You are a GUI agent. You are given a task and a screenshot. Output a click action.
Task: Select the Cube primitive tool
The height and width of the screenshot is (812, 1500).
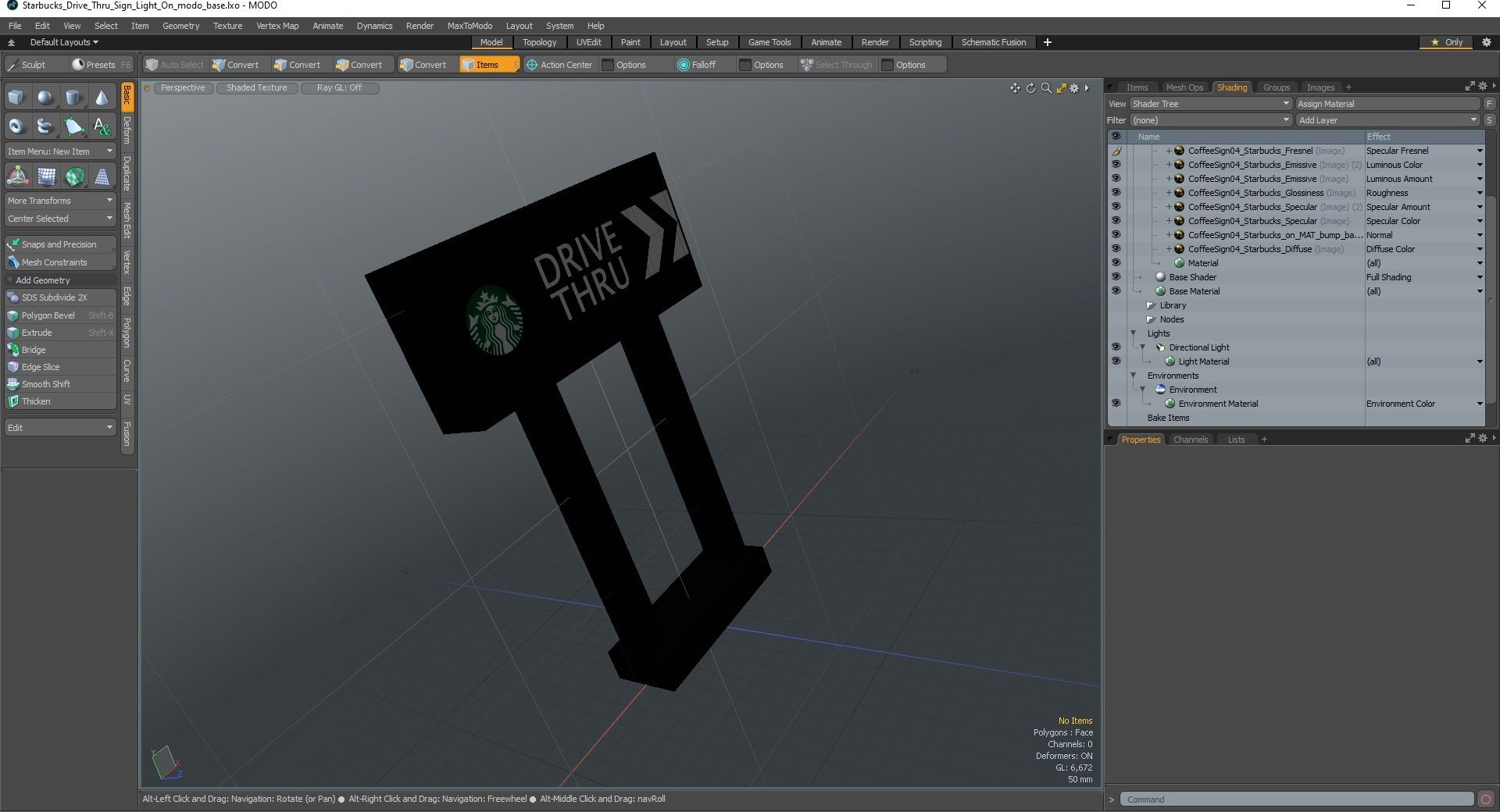[16, 98]
